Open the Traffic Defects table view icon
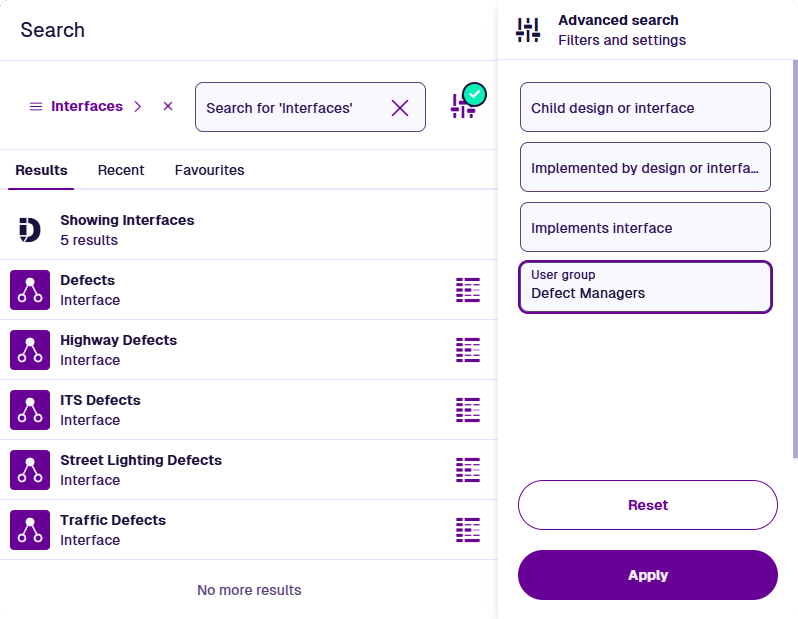Image resolution: width=798 pixels, height=619 pixels. pos(468,530)
